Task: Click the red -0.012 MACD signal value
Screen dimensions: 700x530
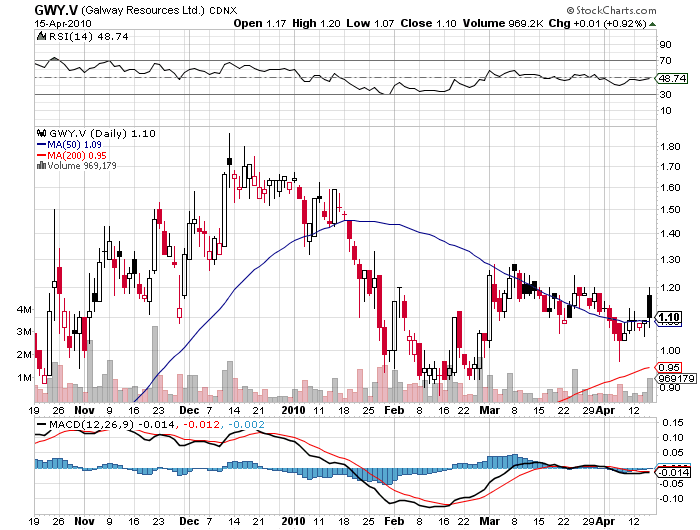Action: (200, 425)
